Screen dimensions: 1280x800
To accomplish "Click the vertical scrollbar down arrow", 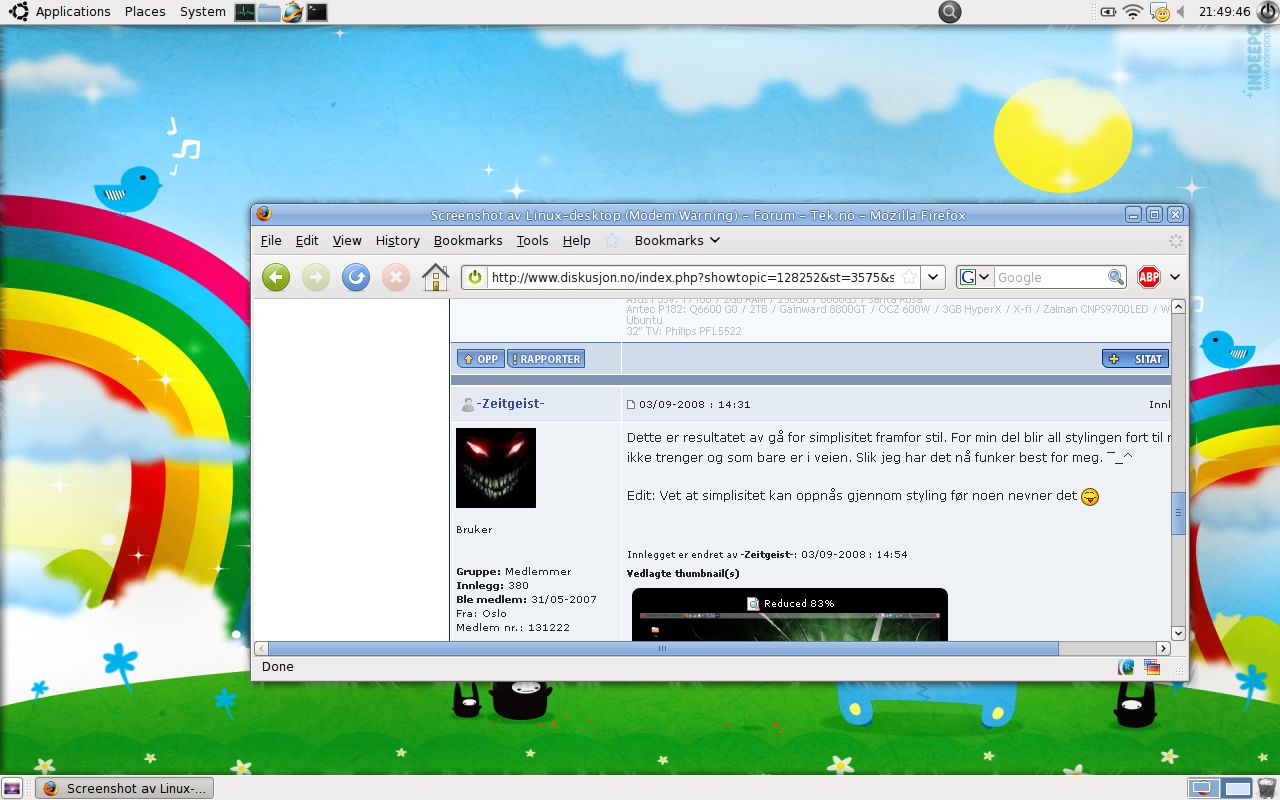I will click(x=1178, y=633).
